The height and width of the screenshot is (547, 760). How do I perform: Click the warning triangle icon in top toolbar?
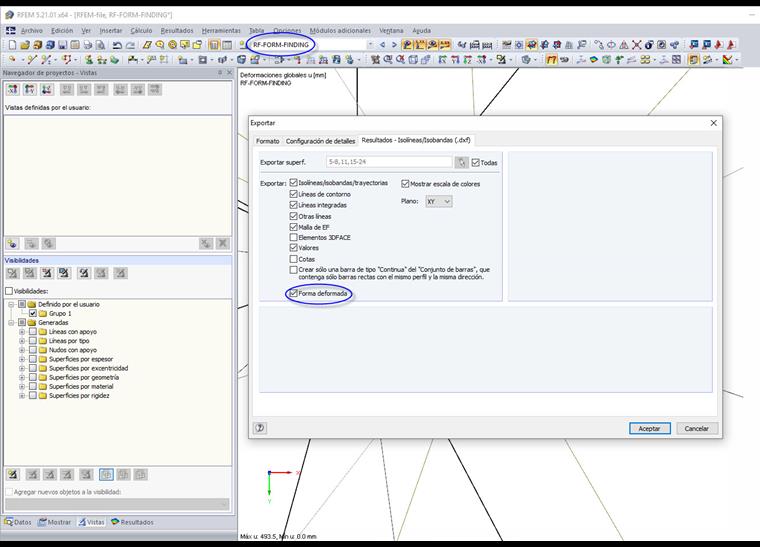tap(624, 45)
